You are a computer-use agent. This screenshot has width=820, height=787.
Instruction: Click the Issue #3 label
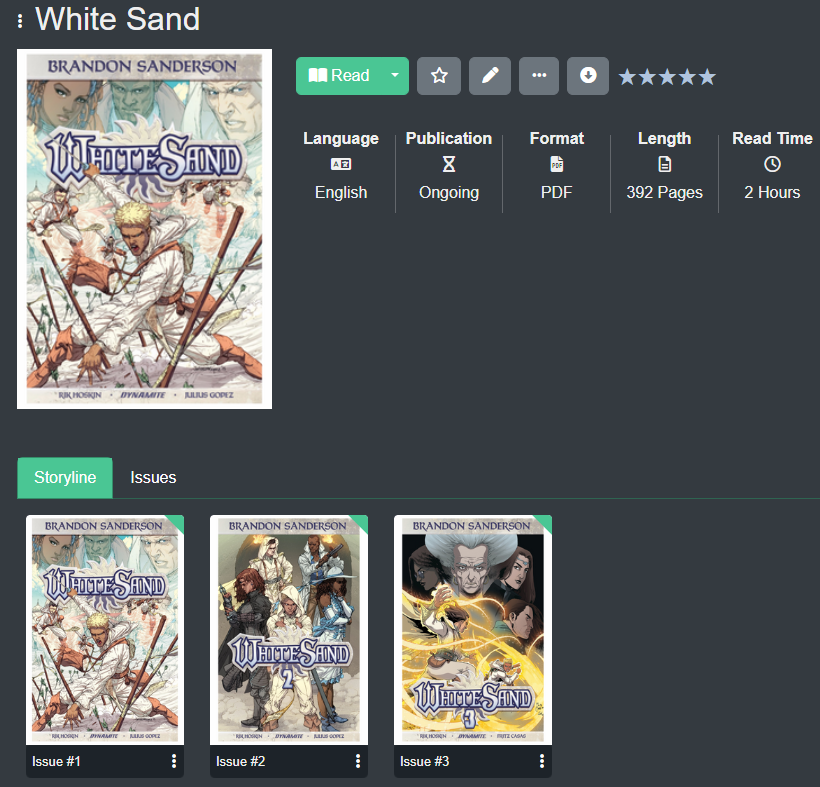click(x=425, y=761)
